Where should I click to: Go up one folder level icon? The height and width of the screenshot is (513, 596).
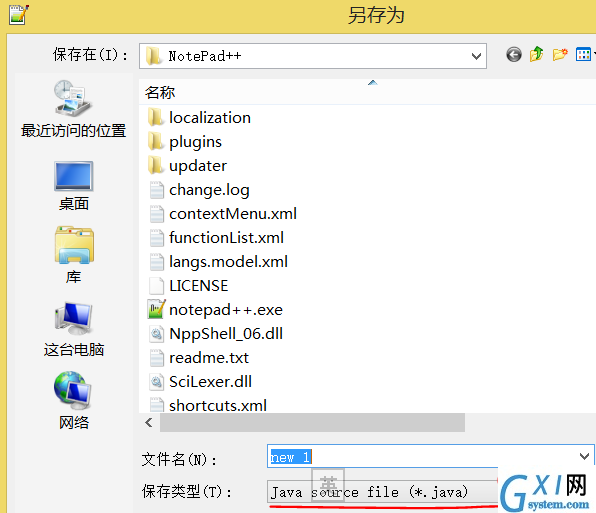coord(536,54)
